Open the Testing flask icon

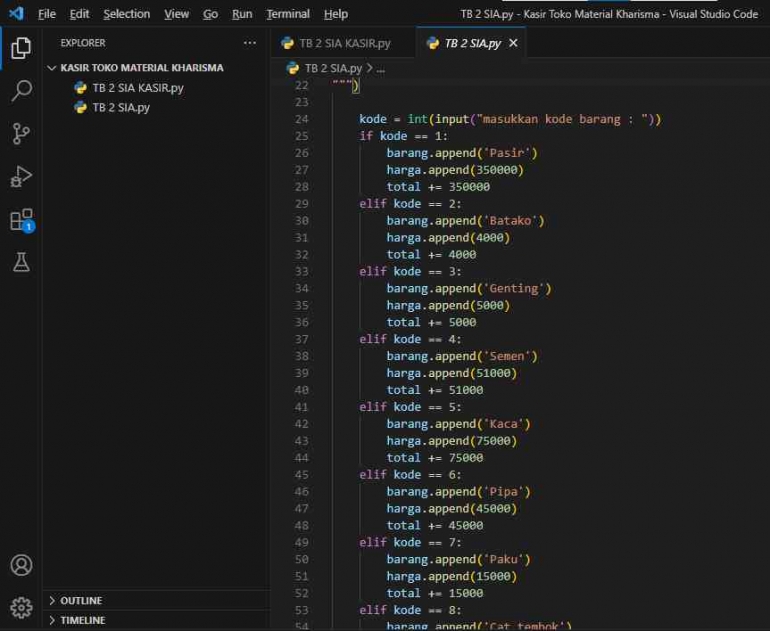21,262
